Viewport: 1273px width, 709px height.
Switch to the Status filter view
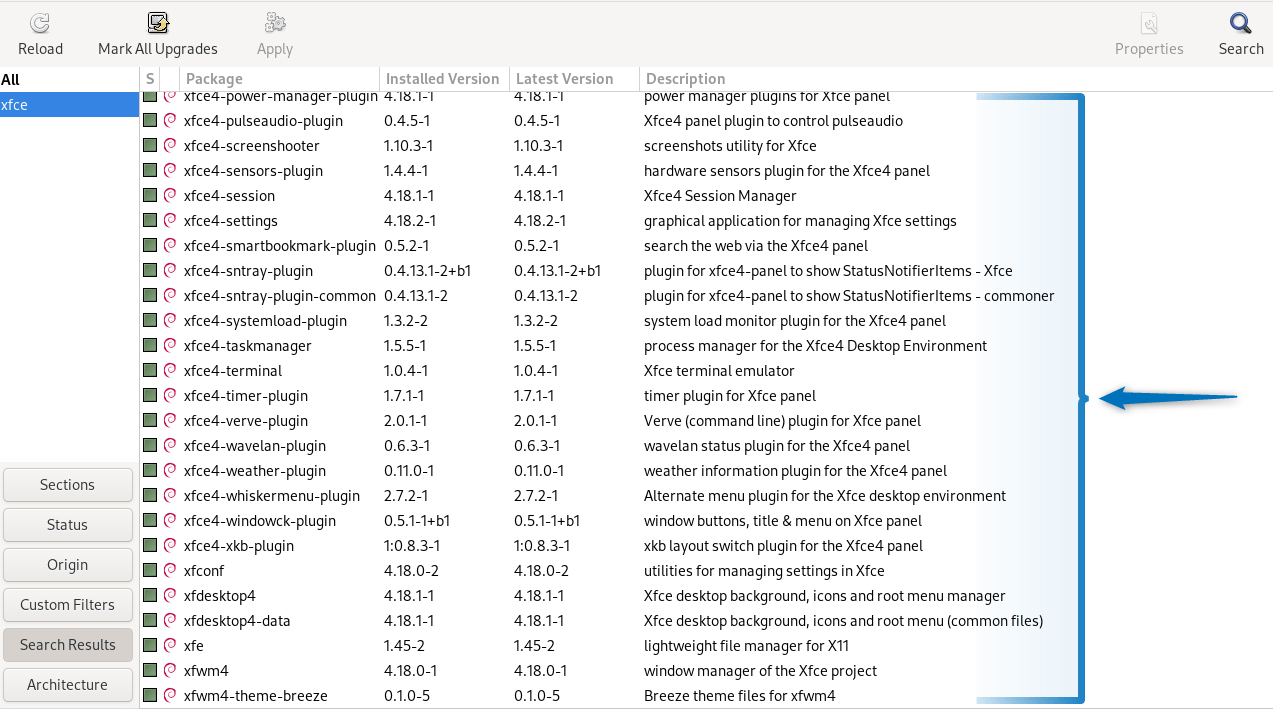click(x=67, y=524)
